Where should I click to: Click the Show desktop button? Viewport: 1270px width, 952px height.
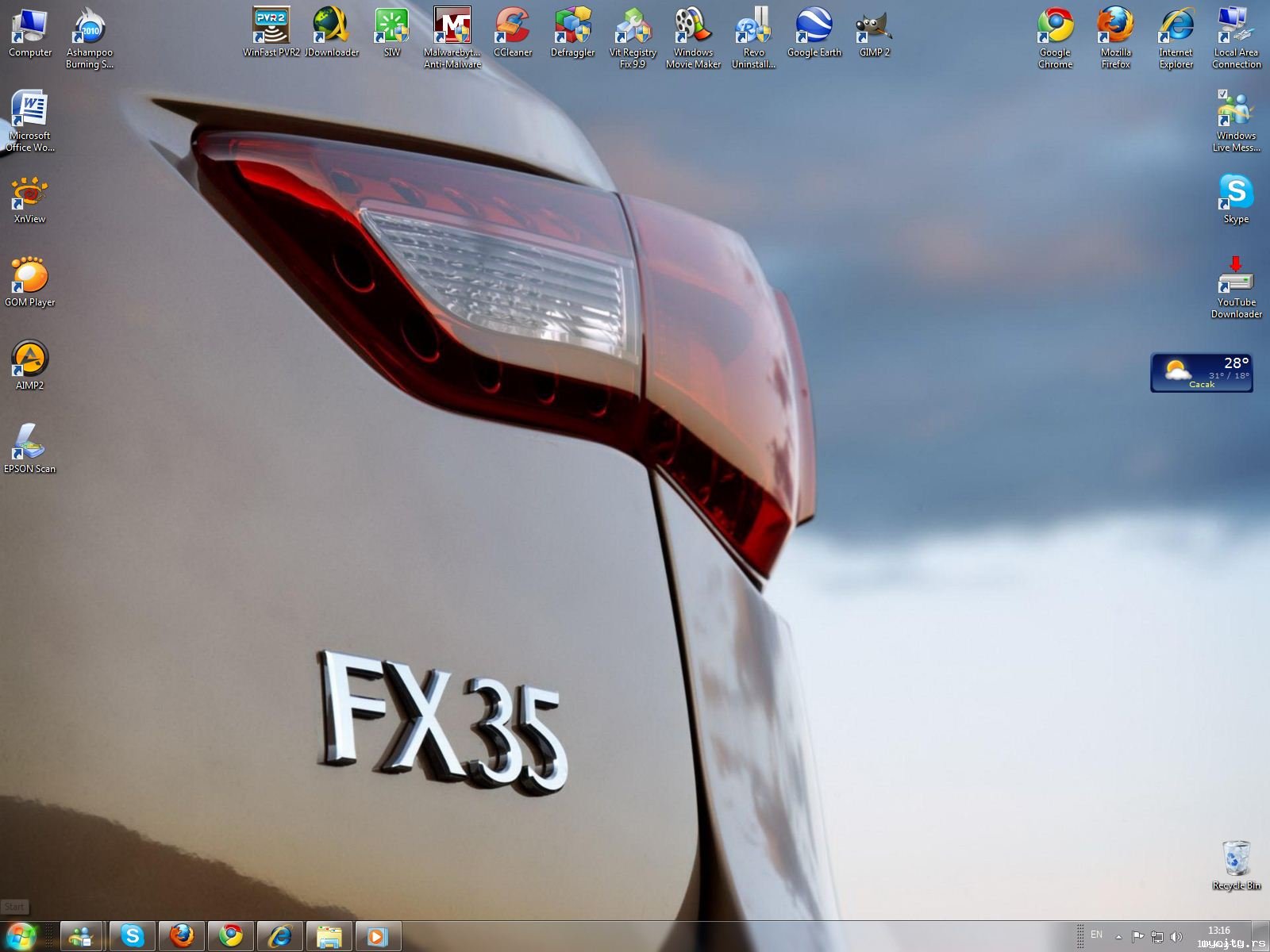1260,936
